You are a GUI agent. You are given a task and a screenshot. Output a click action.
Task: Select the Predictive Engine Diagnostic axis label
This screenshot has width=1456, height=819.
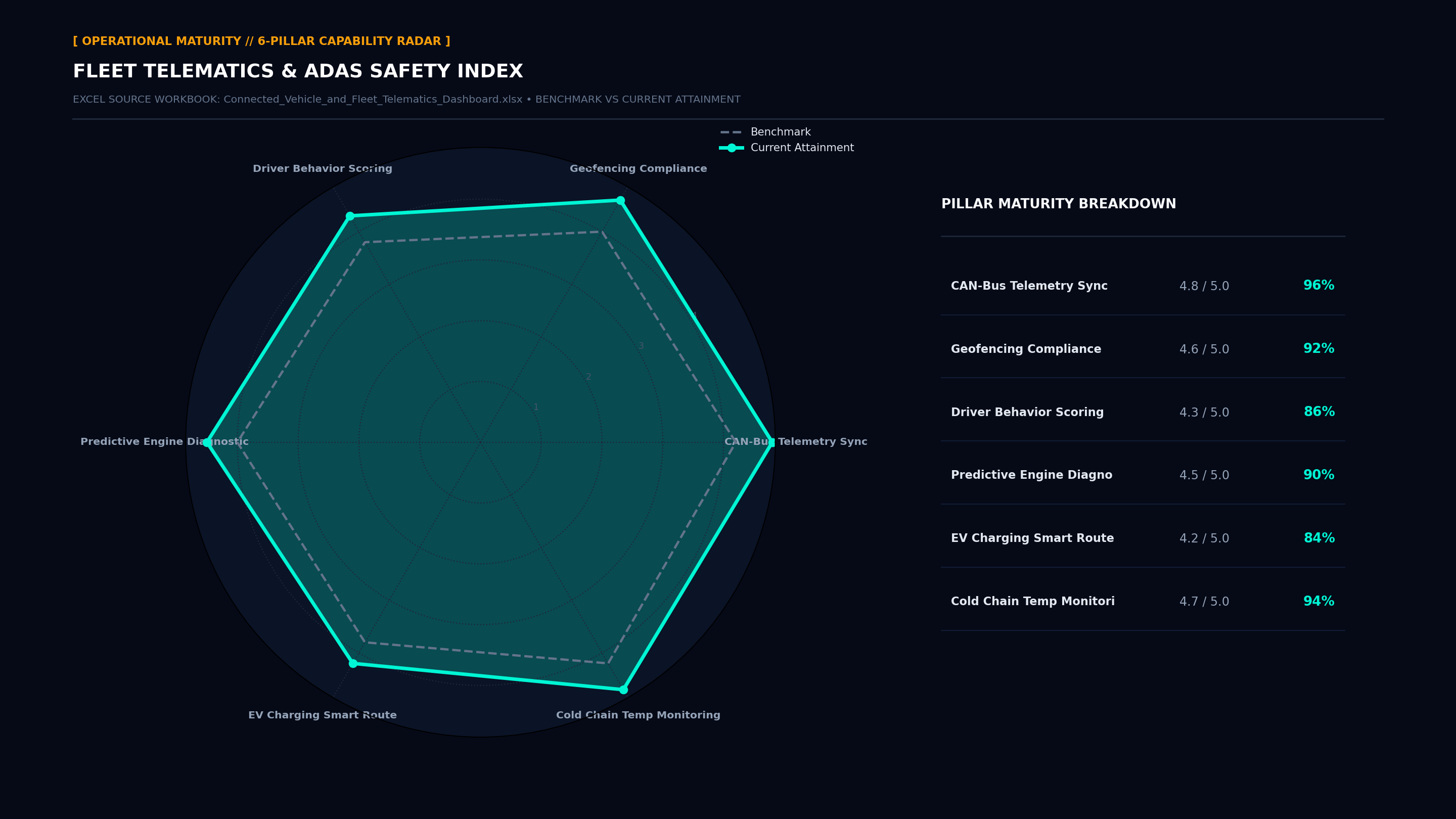164,442
